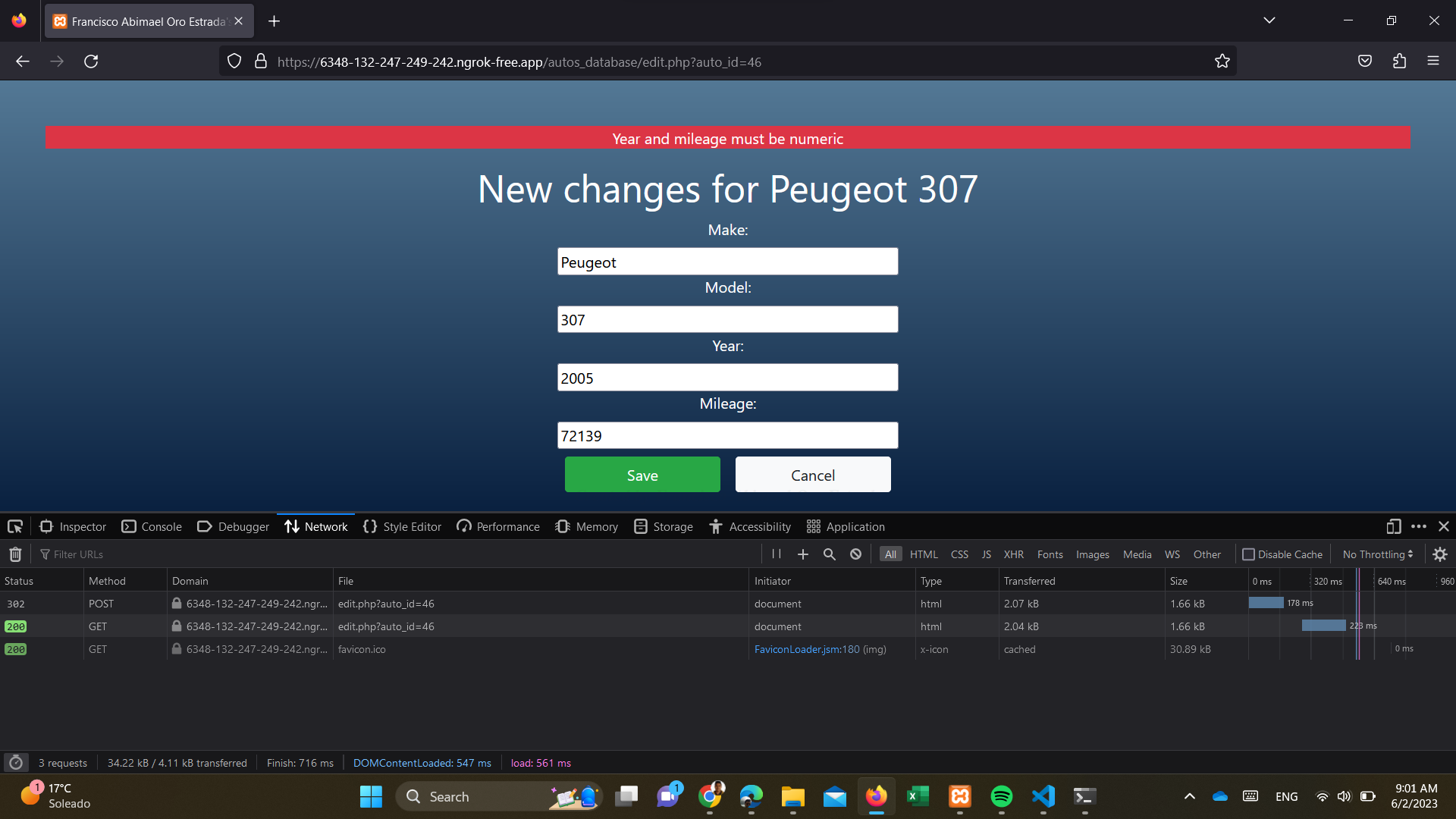Open the Extensions puzzle icon
This screenshot has height=819, width=1456.
(x=1399, y=61)
